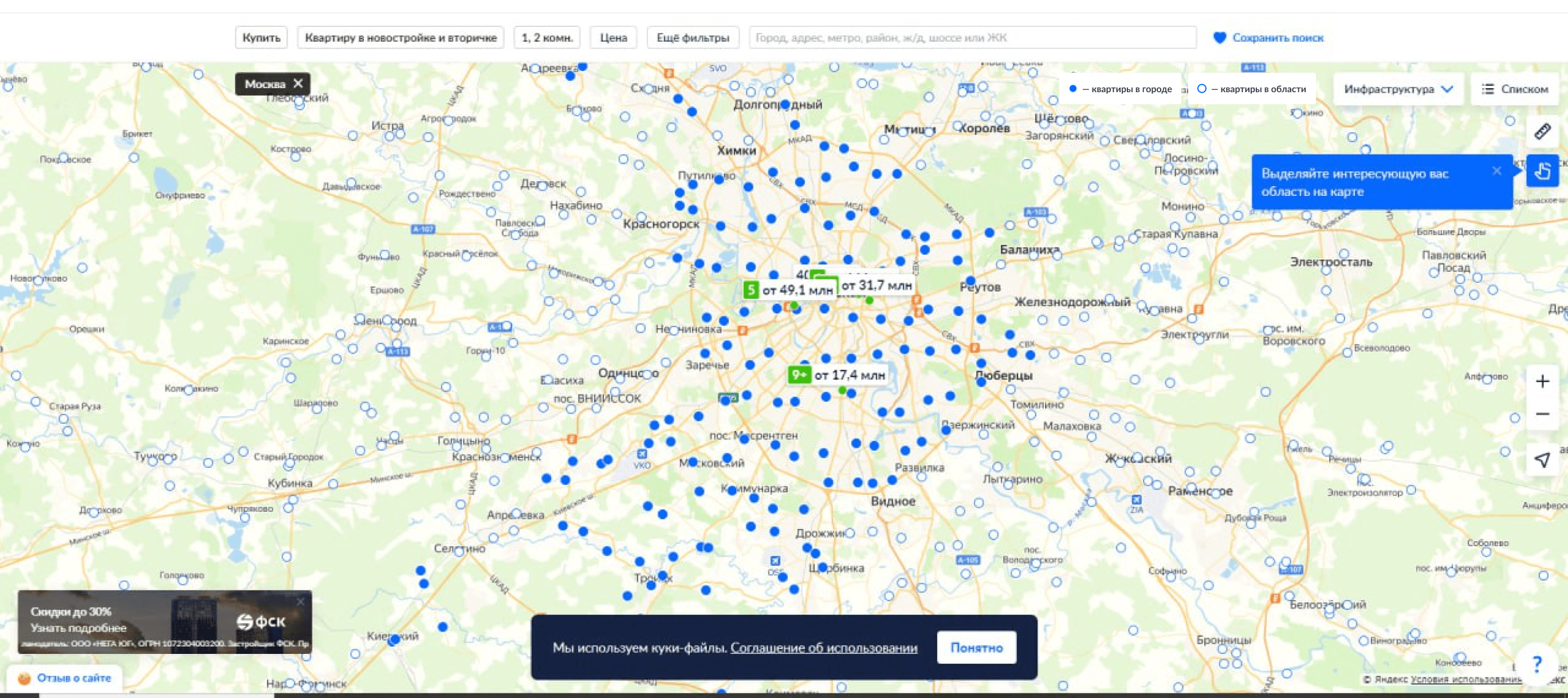Zoom out the map with minus button
This screenshot has height=698, width=1568.
[1542, 415]
